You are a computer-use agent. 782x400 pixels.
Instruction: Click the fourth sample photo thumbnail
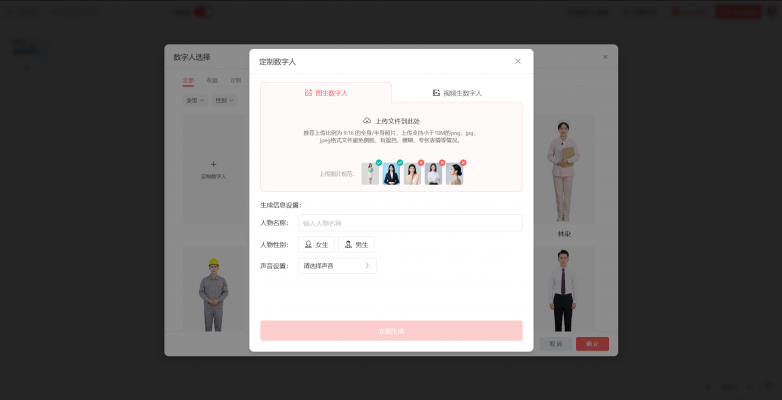coord(433,174)
